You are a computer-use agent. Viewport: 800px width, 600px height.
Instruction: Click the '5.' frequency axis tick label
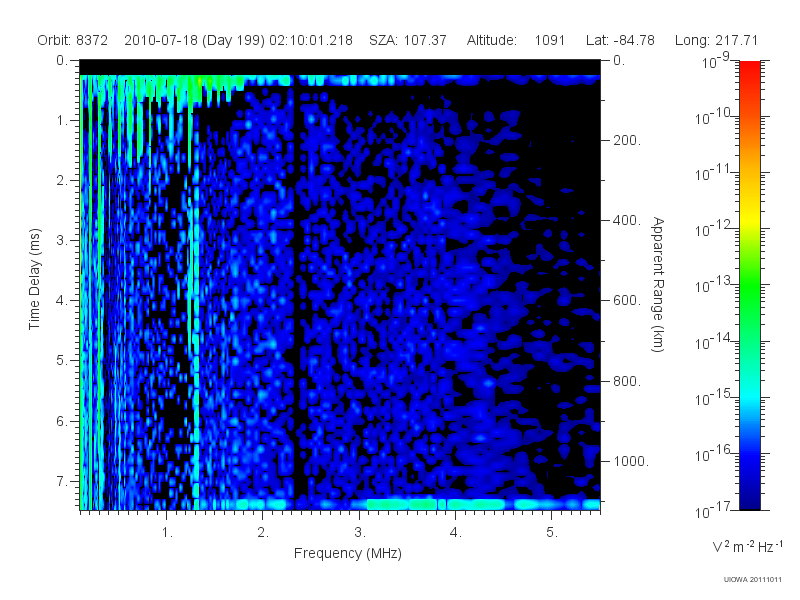(x=552, y=533)
